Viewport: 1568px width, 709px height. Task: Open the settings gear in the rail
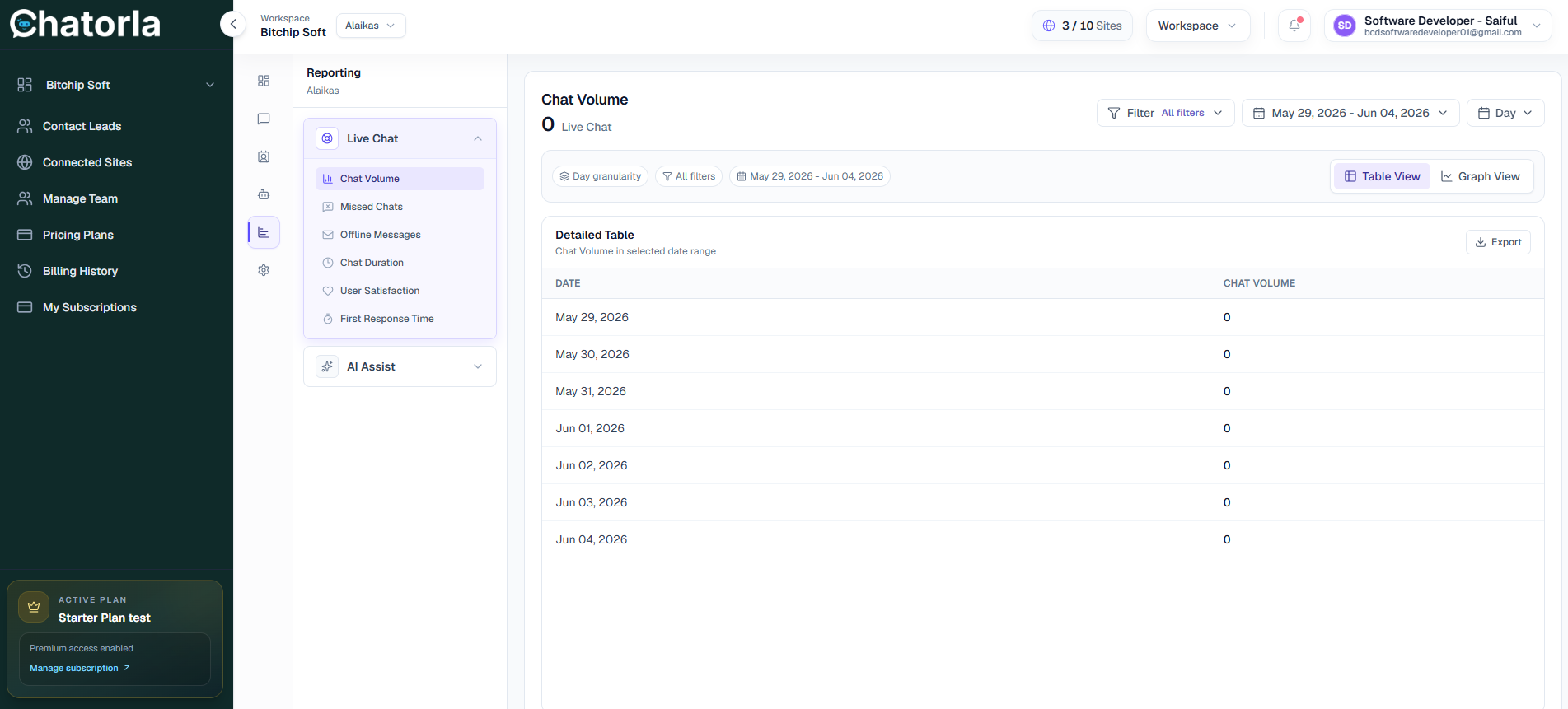(264, 270)
